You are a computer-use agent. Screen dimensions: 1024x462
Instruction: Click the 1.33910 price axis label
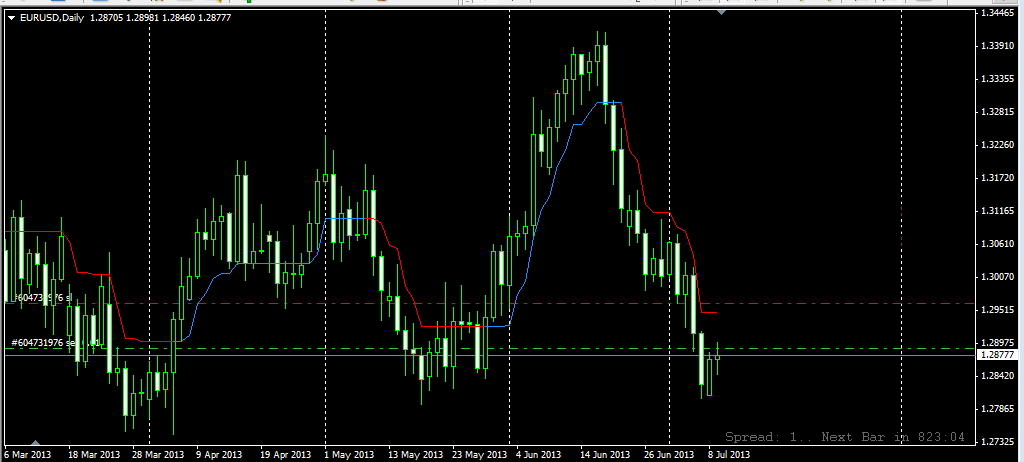[x=999, y=46]
